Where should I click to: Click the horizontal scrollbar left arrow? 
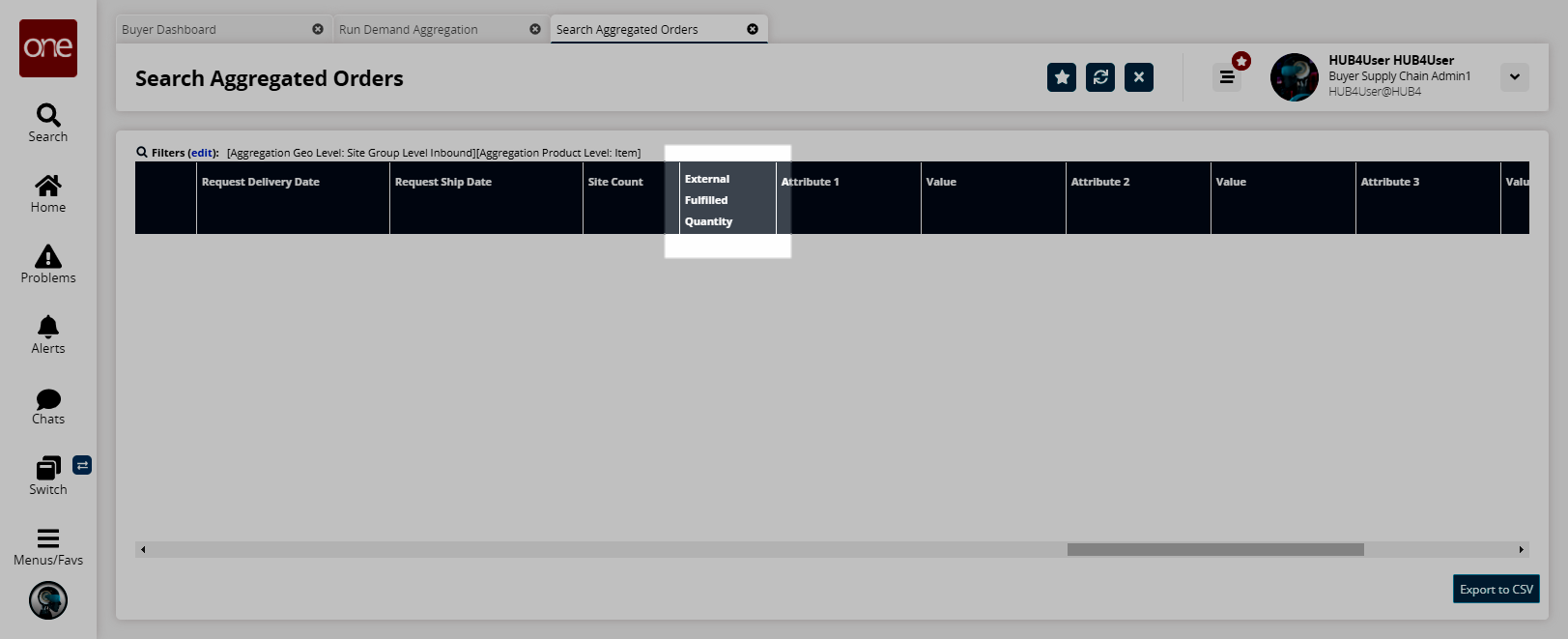coord(143,549)
